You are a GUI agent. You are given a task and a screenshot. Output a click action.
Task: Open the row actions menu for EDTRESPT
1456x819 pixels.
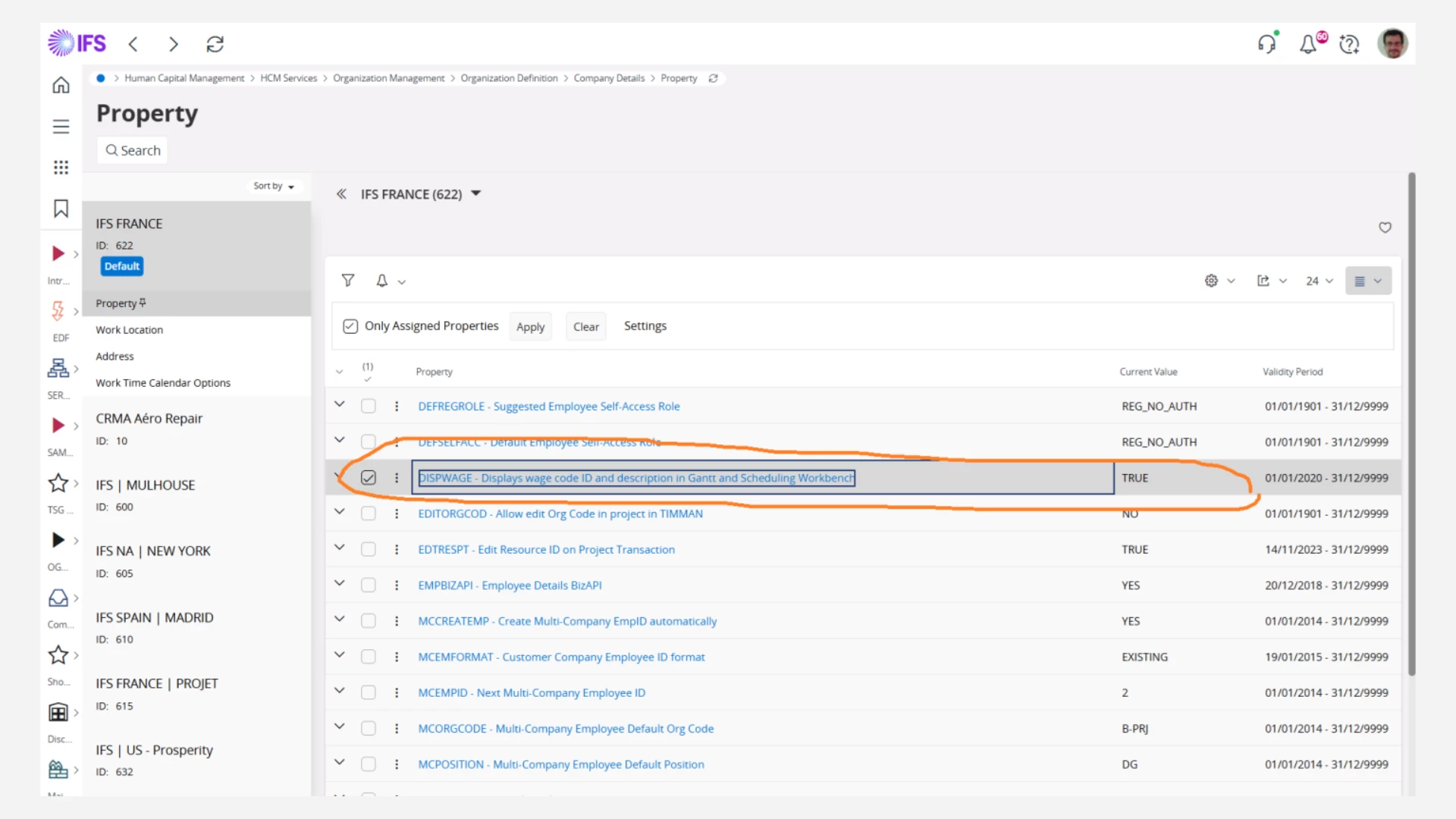pyautogui.click(x=397, y=549)
